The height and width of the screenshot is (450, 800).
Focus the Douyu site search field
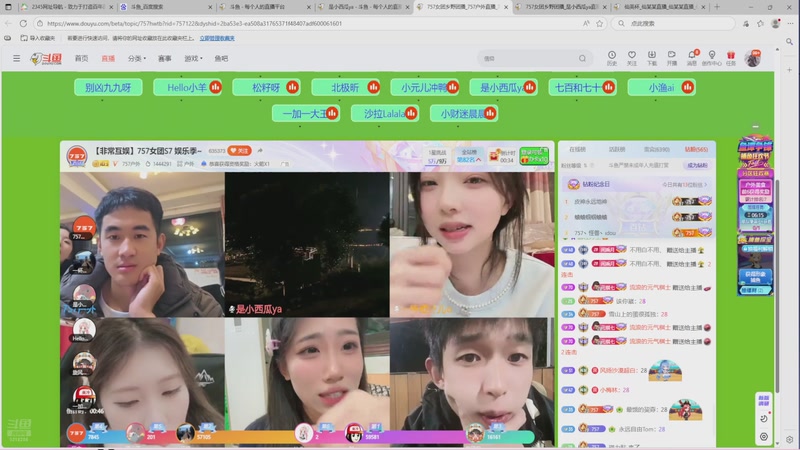[528, 58]
